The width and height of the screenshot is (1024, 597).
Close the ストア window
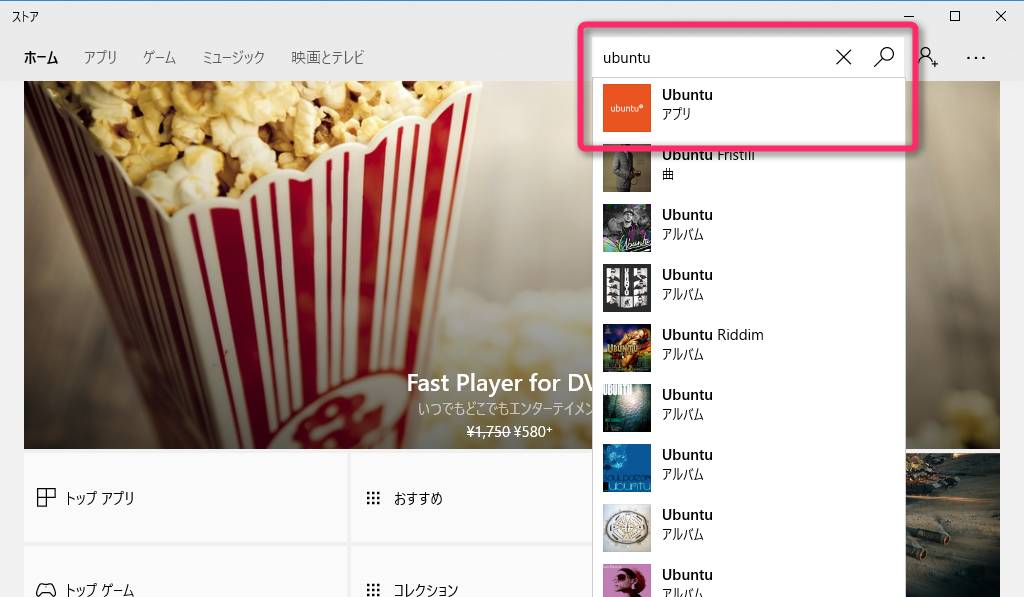pos(1000,16)
